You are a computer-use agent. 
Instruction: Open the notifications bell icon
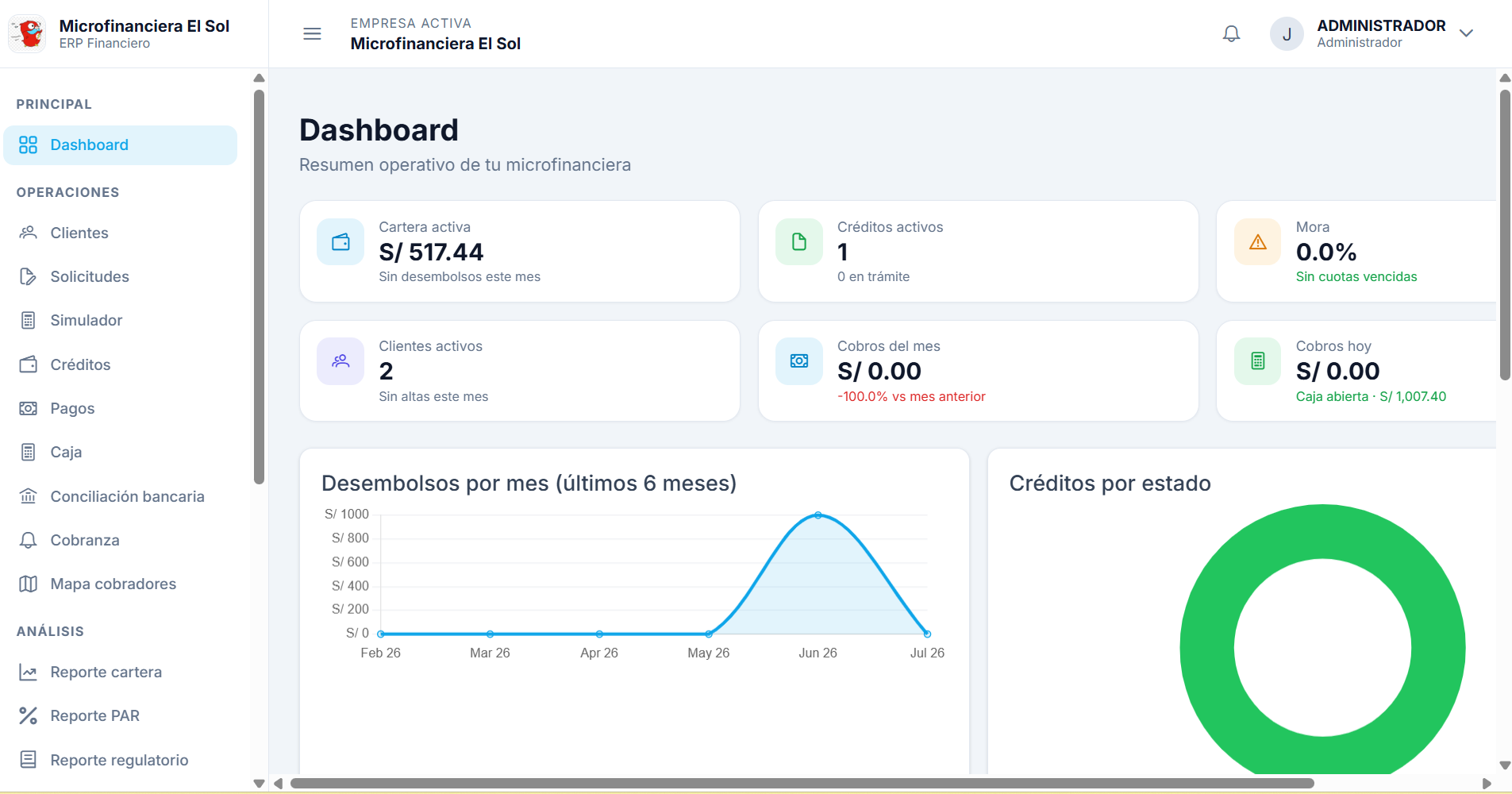click(1231, 33)
